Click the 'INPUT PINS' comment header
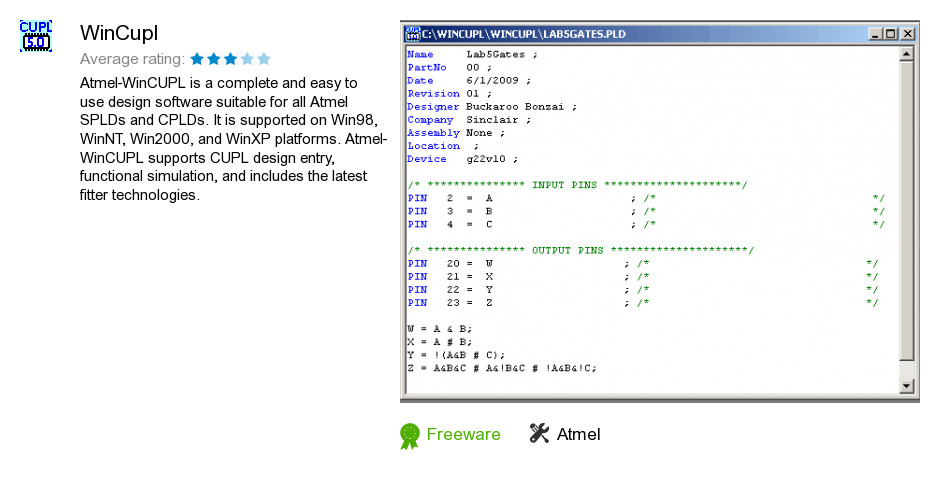Screen dimensions: 940x480 pyautogui.click(x=577, y=185)
